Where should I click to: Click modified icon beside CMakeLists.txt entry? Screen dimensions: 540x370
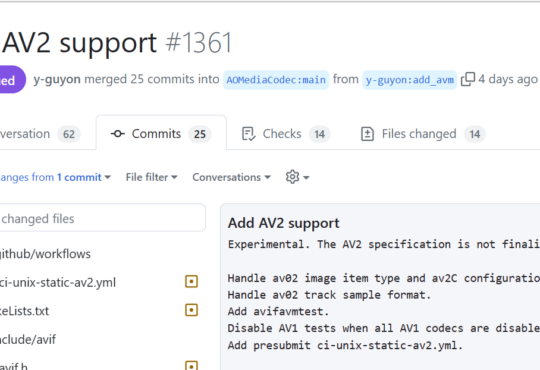click(191, 310)
